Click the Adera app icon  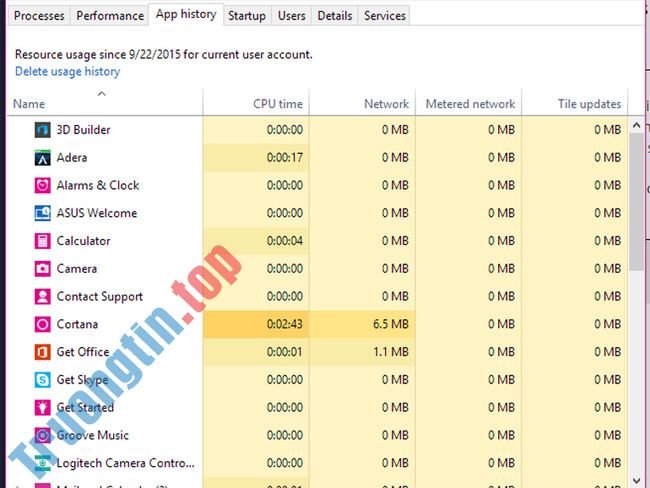click(42, 158)
